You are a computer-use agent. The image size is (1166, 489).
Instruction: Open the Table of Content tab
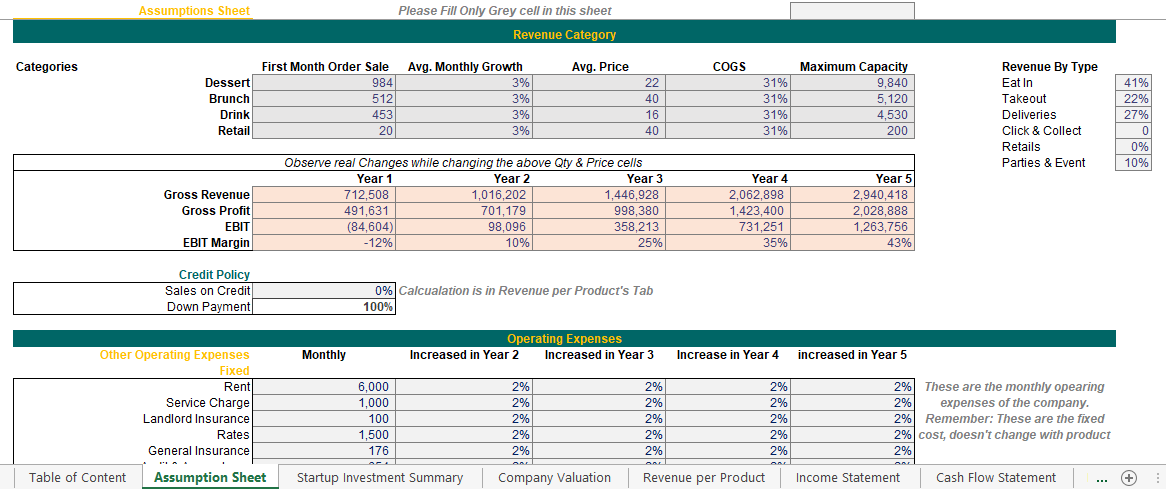click(x=78, y=477)
